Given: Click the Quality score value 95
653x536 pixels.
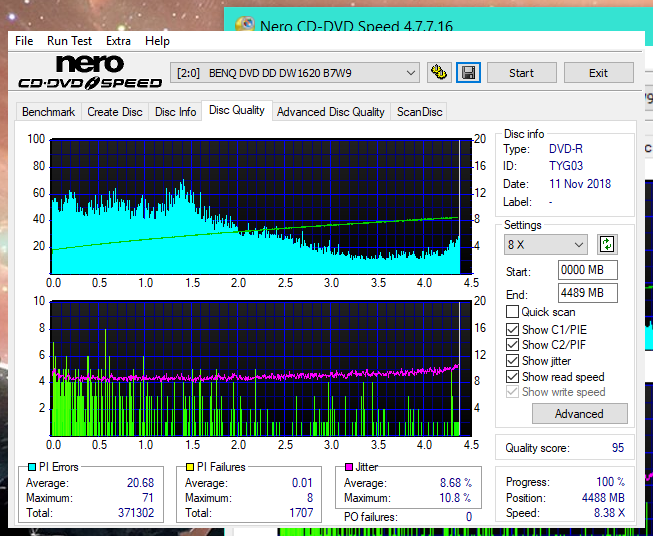Looking at the screenshot, I should 618,448.
